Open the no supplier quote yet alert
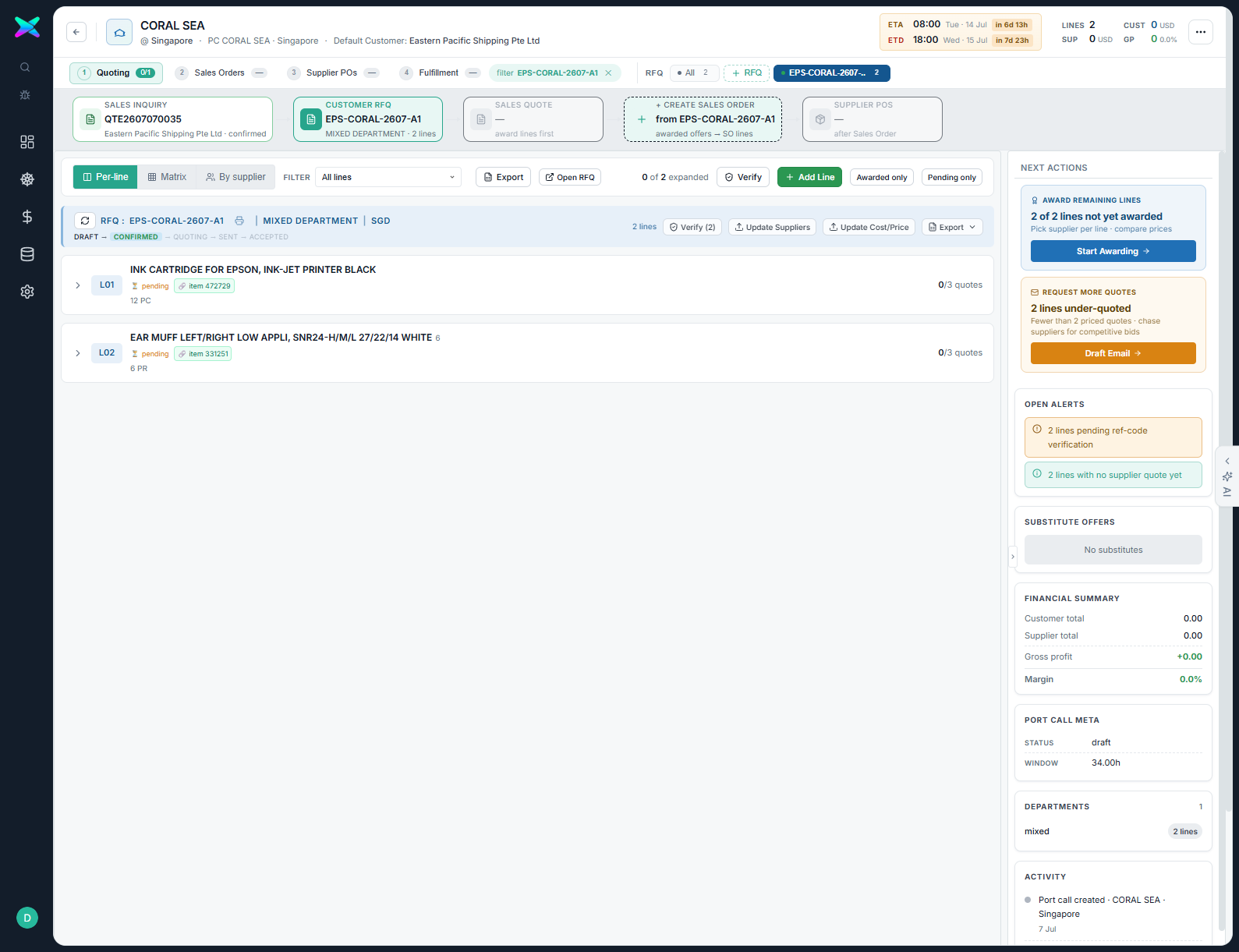 point(1113,475)
